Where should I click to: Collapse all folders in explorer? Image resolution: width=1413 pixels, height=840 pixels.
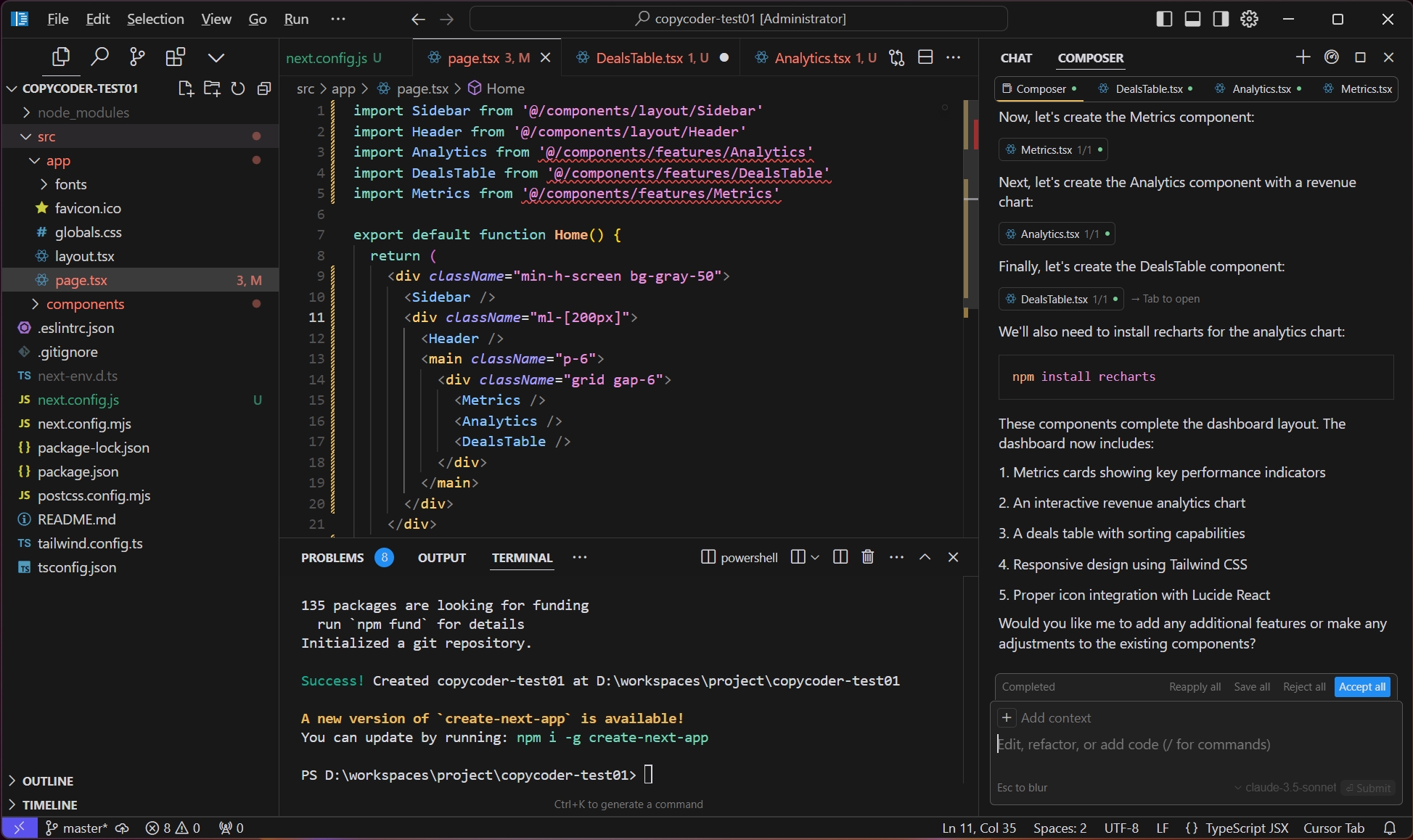tap(264, 88)
